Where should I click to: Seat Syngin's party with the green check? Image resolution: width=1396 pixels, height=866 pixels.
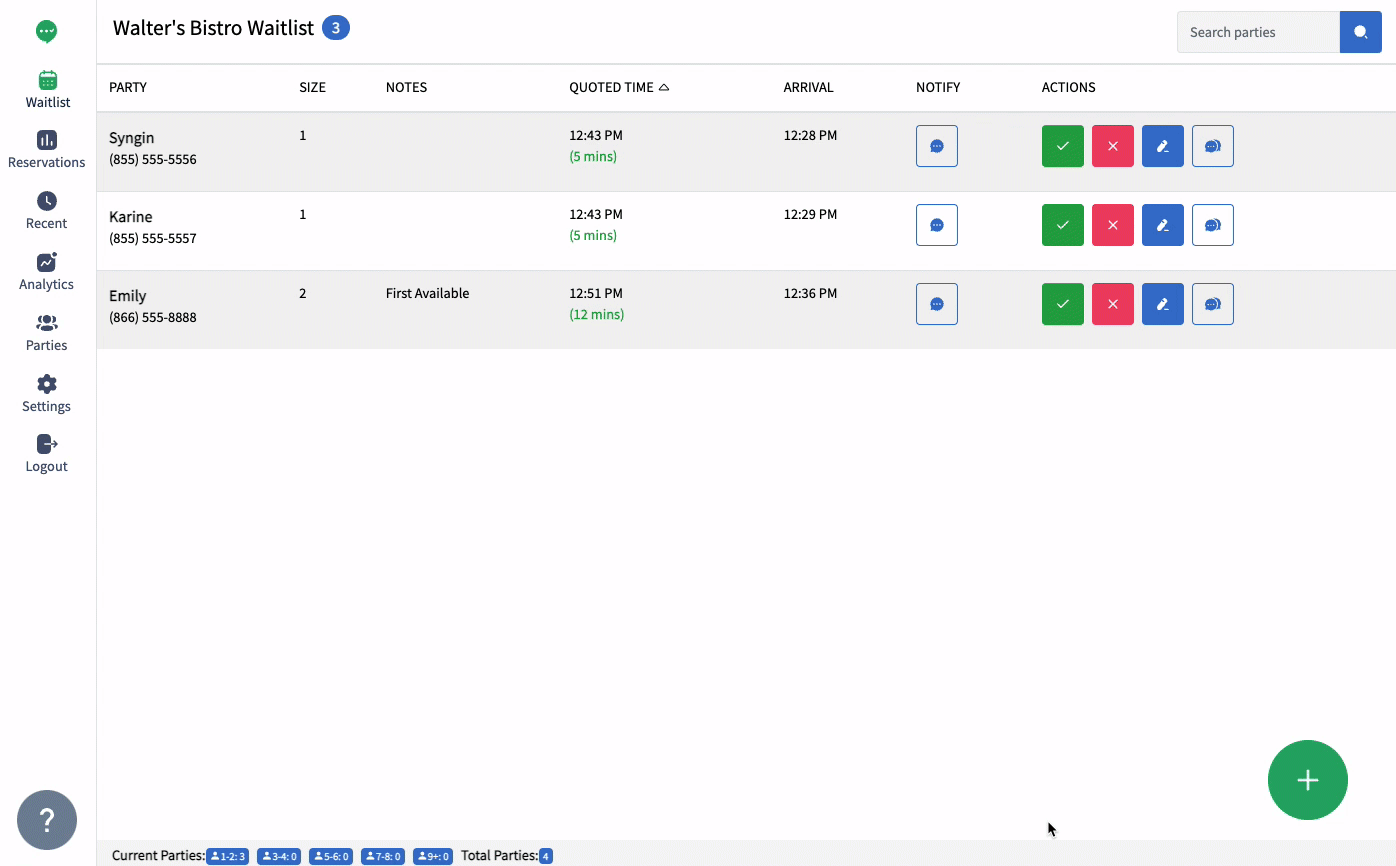1062,145
